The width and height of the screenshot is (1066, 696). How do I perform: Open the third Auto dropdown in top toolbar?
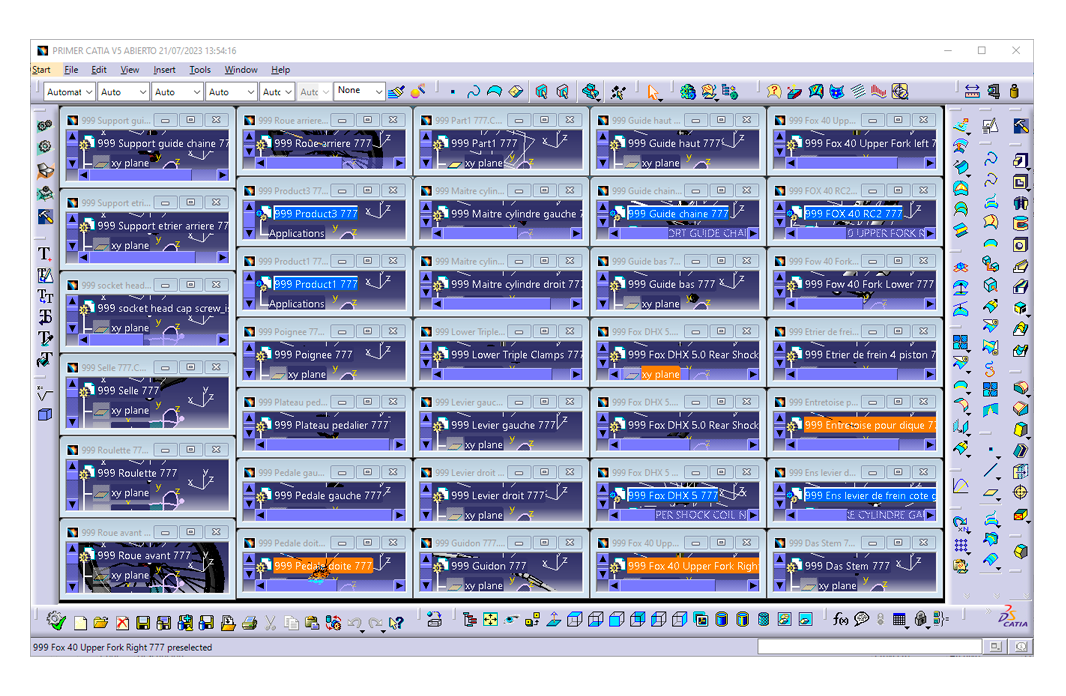click(231, 92)
